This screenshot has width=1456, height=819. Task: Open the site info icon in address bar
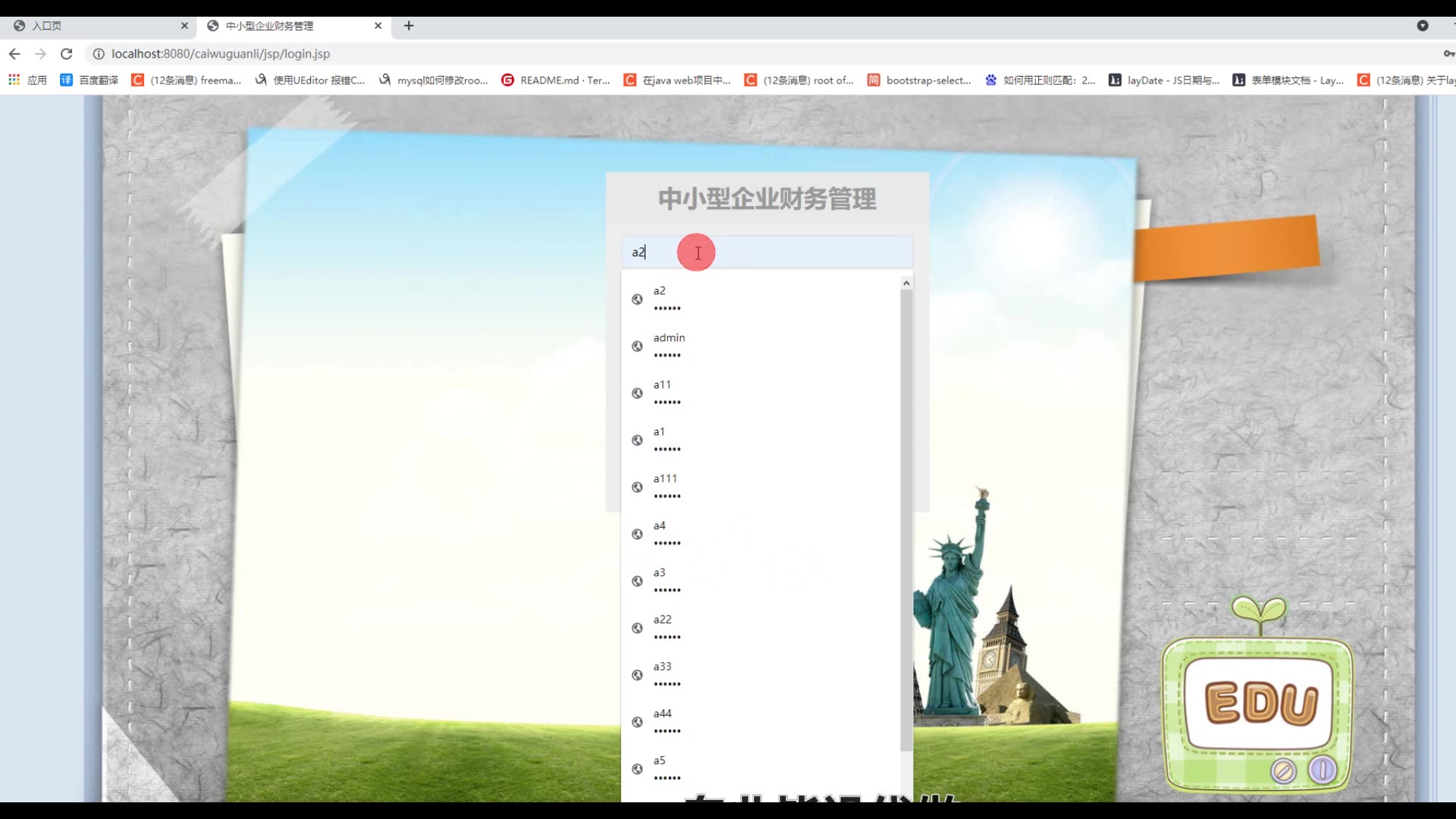pyautogui.click(x=99, y=54)
